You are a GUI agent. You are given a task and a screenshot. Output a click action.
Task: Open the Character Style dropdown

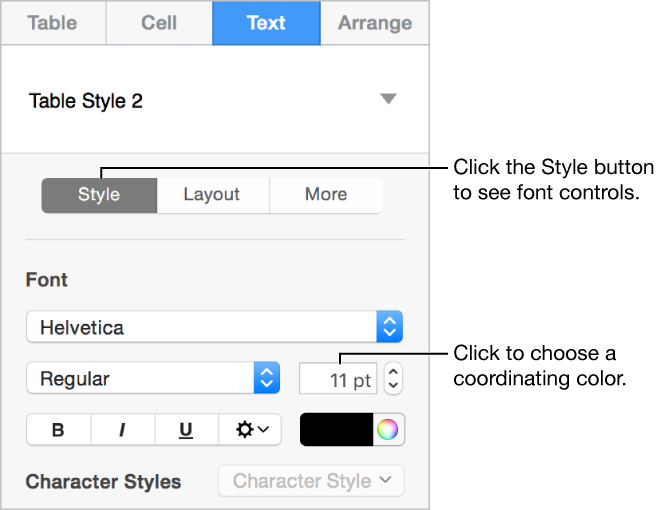[x=311, y=481]
